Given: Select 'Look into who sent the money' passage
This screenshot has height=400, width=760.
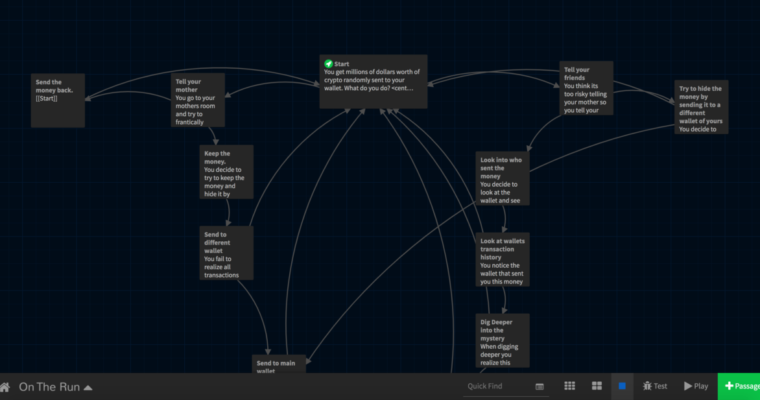Looking at the screenshot, I should pos(502,178).
